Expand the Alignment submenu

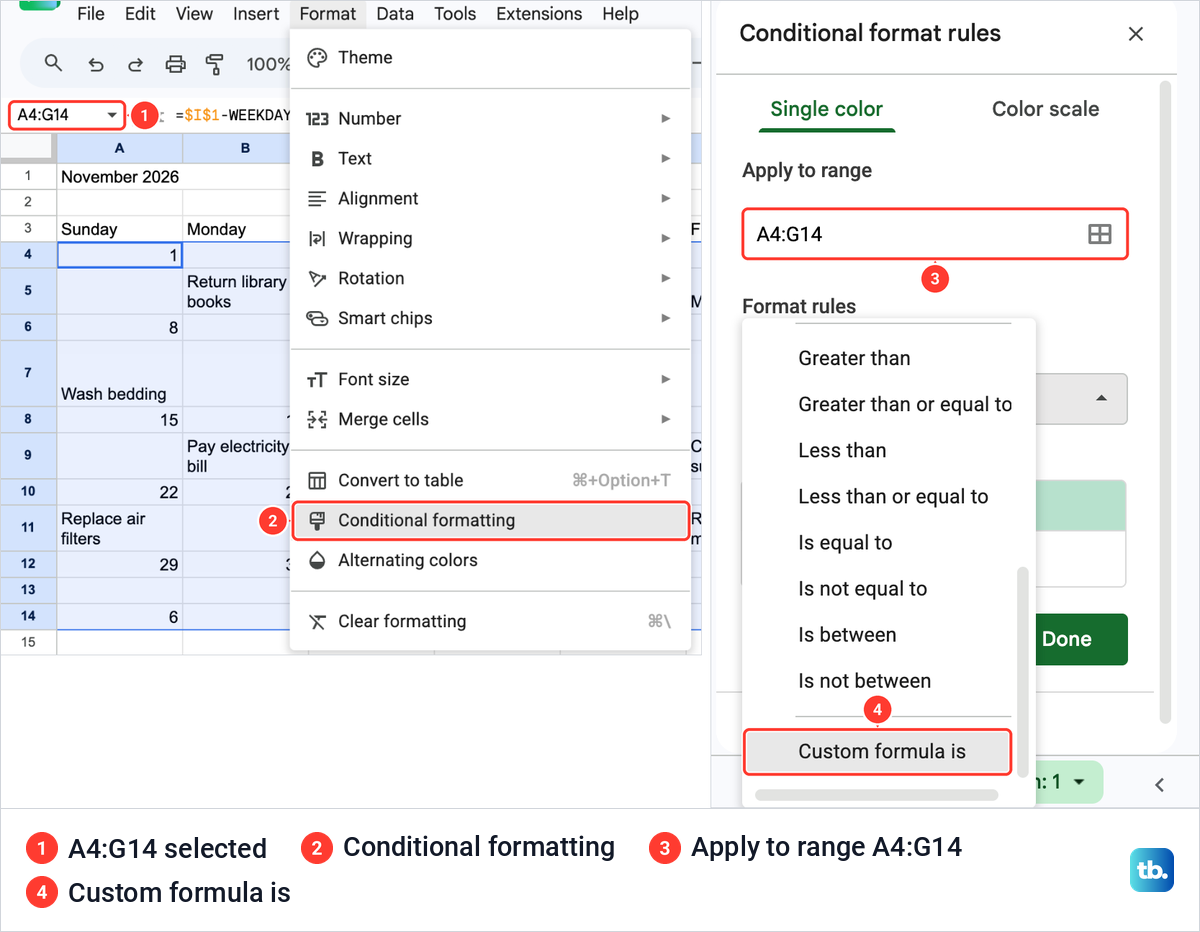coord(490,198)
